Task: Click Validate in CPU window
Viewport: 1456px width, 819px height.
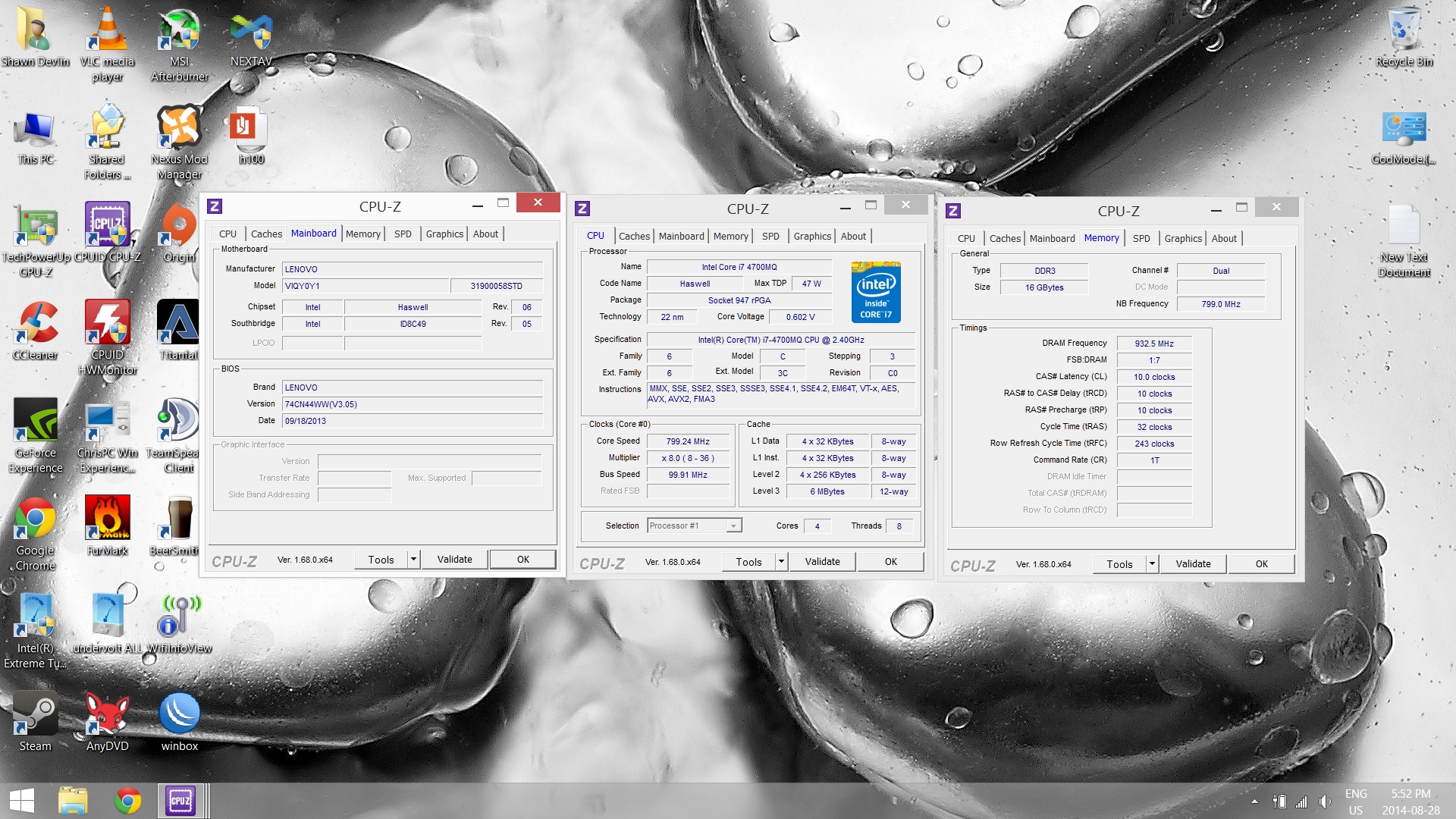Action: pyautogui.click(x=822, y=562)
